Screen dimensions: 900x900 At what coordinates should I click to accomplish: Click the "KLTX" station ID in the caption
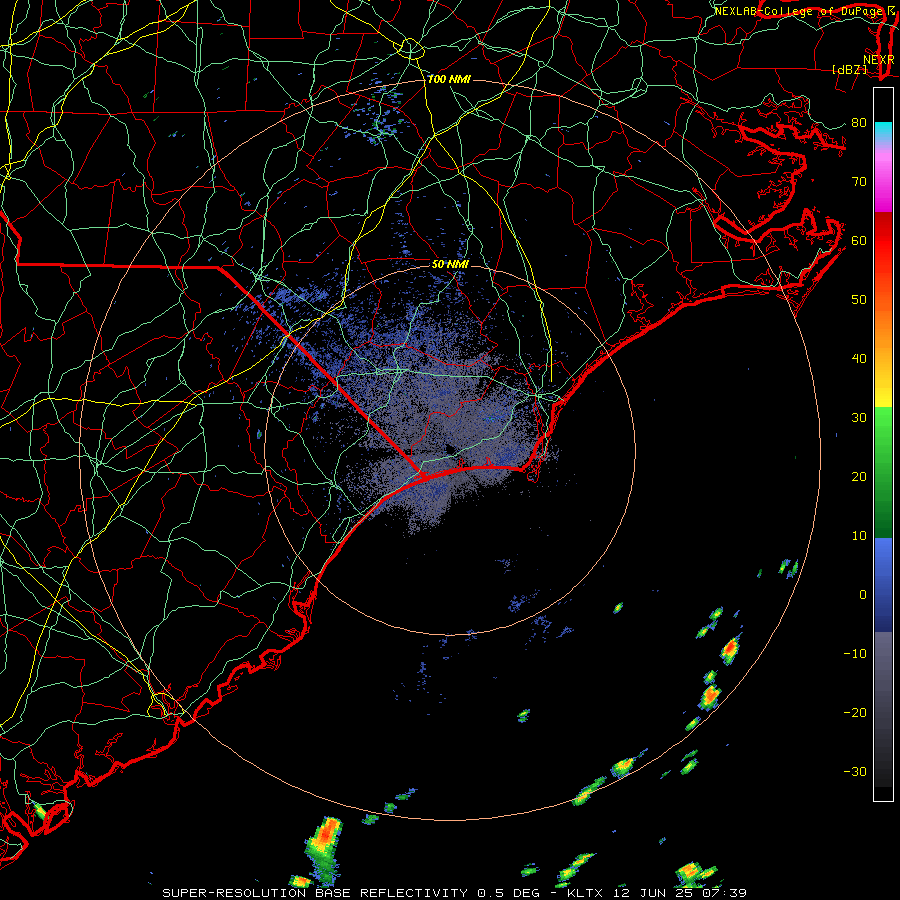(x=586, y=893)
